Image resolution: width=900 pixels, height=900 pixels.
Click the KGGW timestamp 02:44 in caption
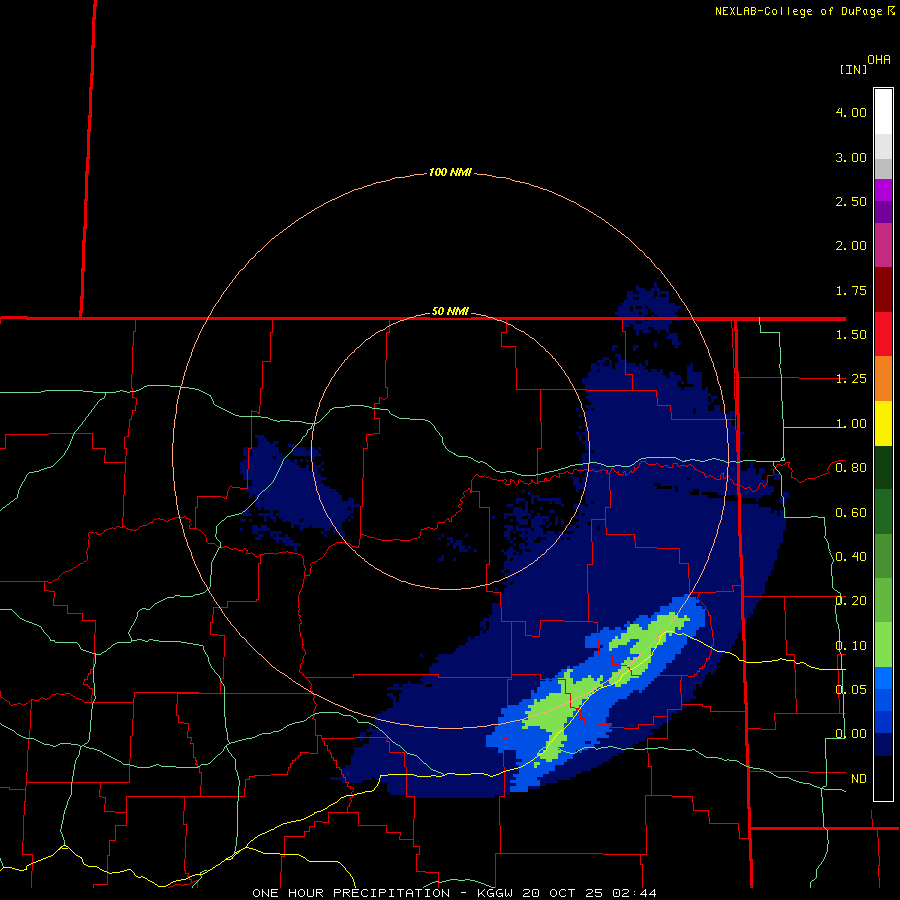click(x=634, y=893)
